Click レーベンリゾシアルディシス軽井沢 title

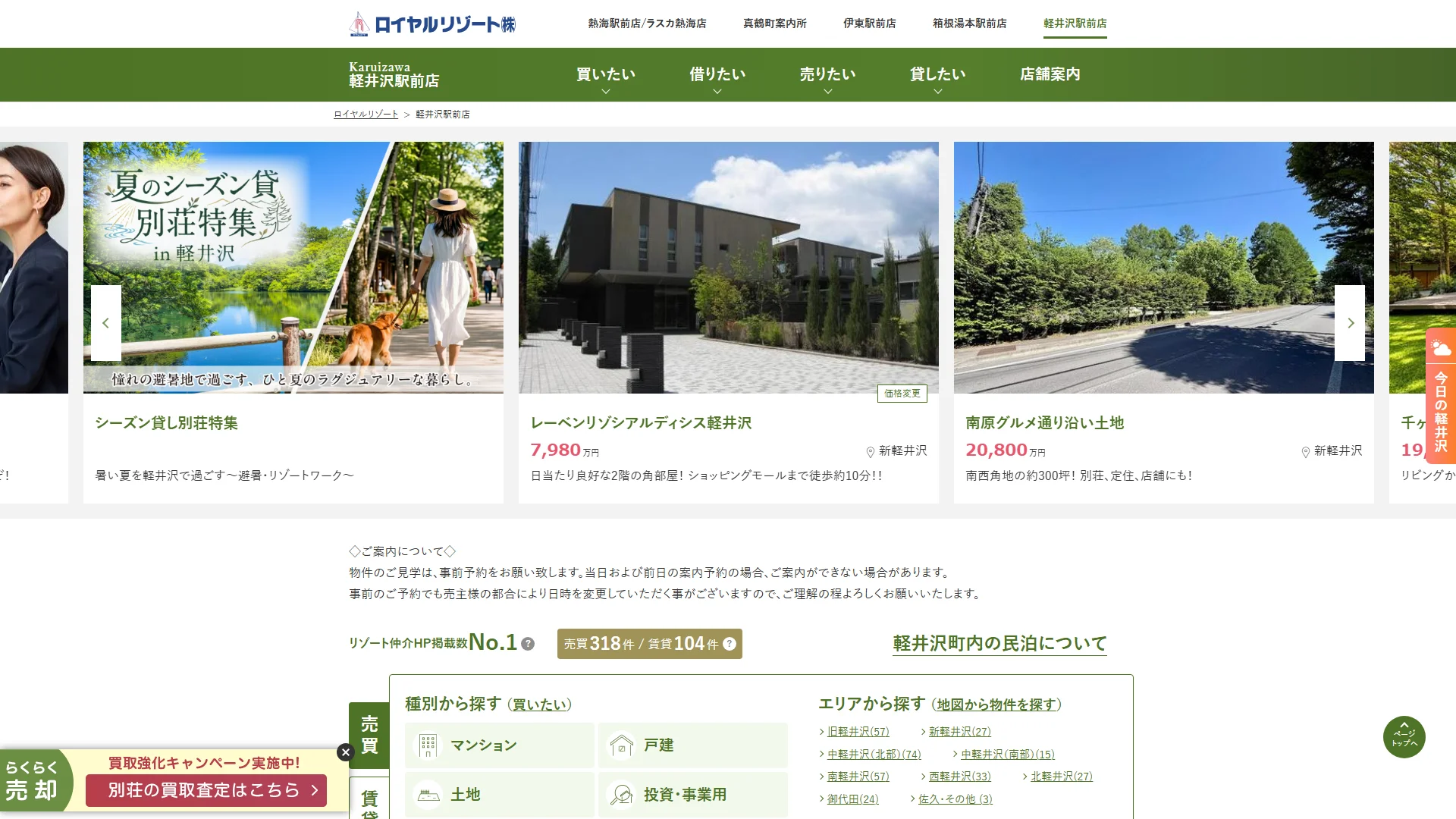pos(641,423)
